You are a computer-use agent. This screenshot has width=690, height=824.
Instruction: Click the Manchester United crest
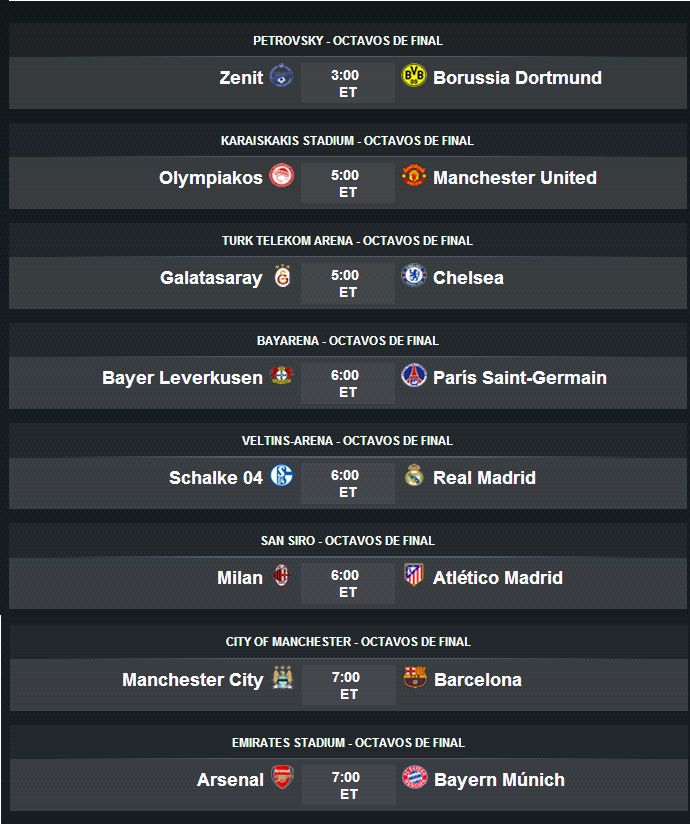click(x=414, y=176)
